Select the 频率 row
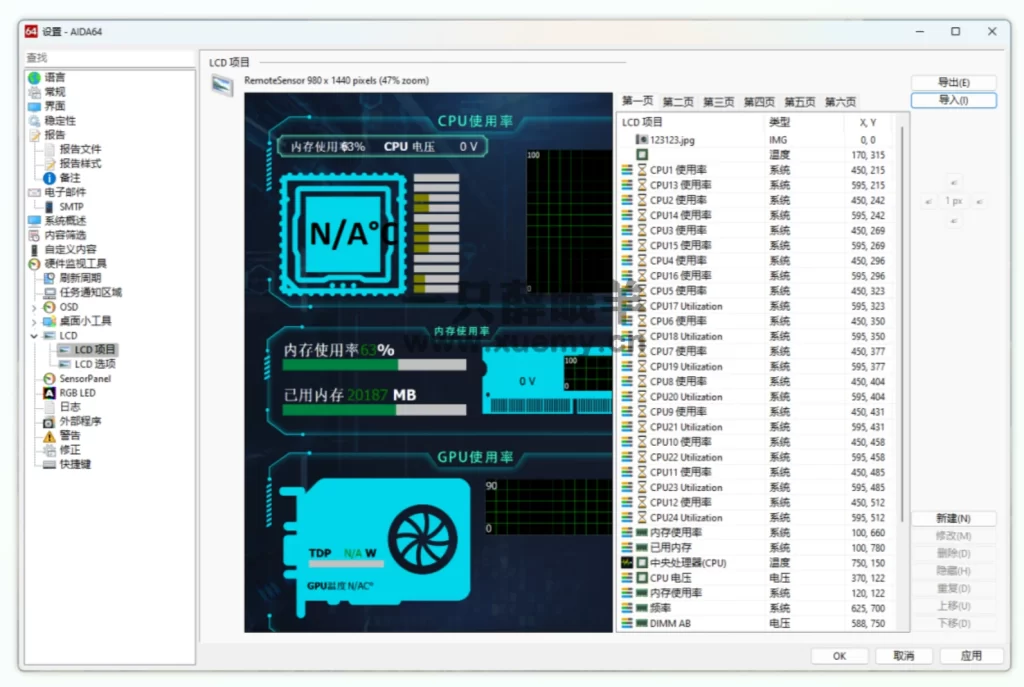 tap(758, 609)
